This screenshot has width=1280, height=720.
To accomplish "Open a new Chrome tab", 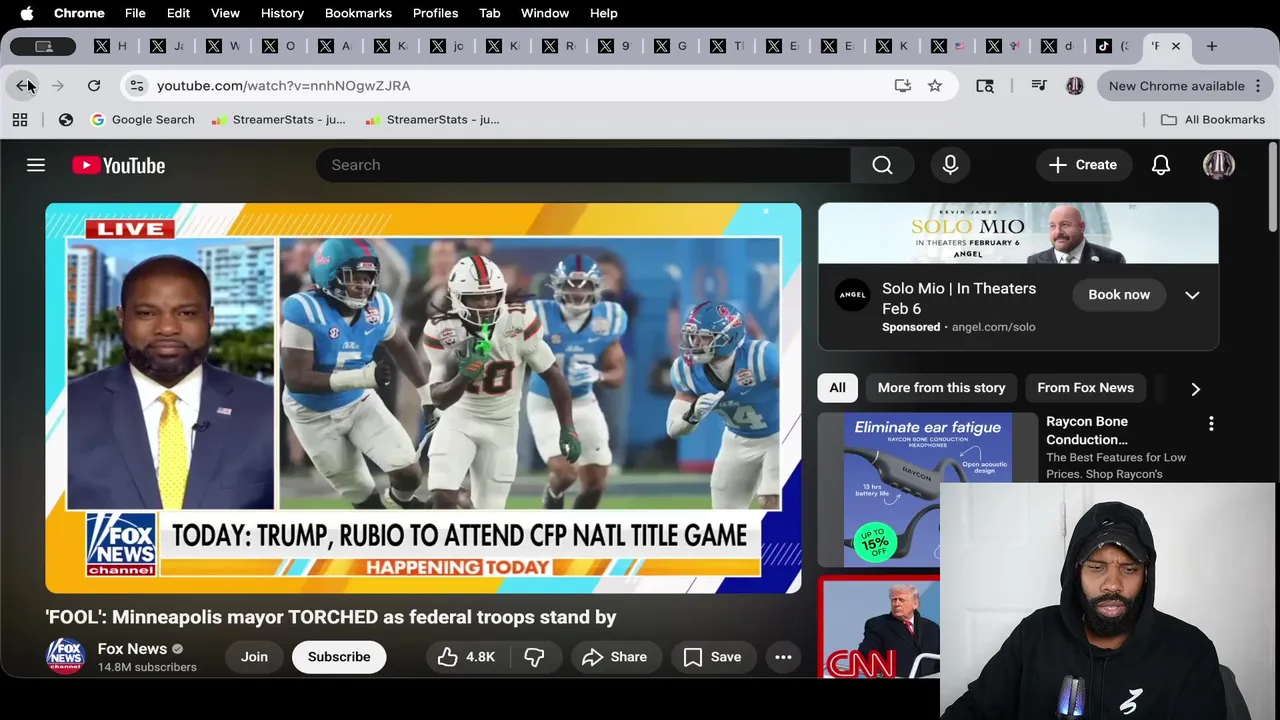I will 1211,46.
